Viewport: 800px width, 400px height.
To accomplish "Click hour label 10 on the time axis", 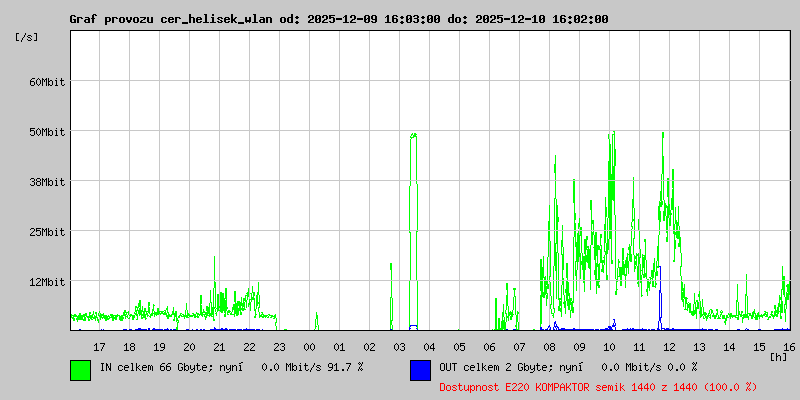I will point(609,347).
